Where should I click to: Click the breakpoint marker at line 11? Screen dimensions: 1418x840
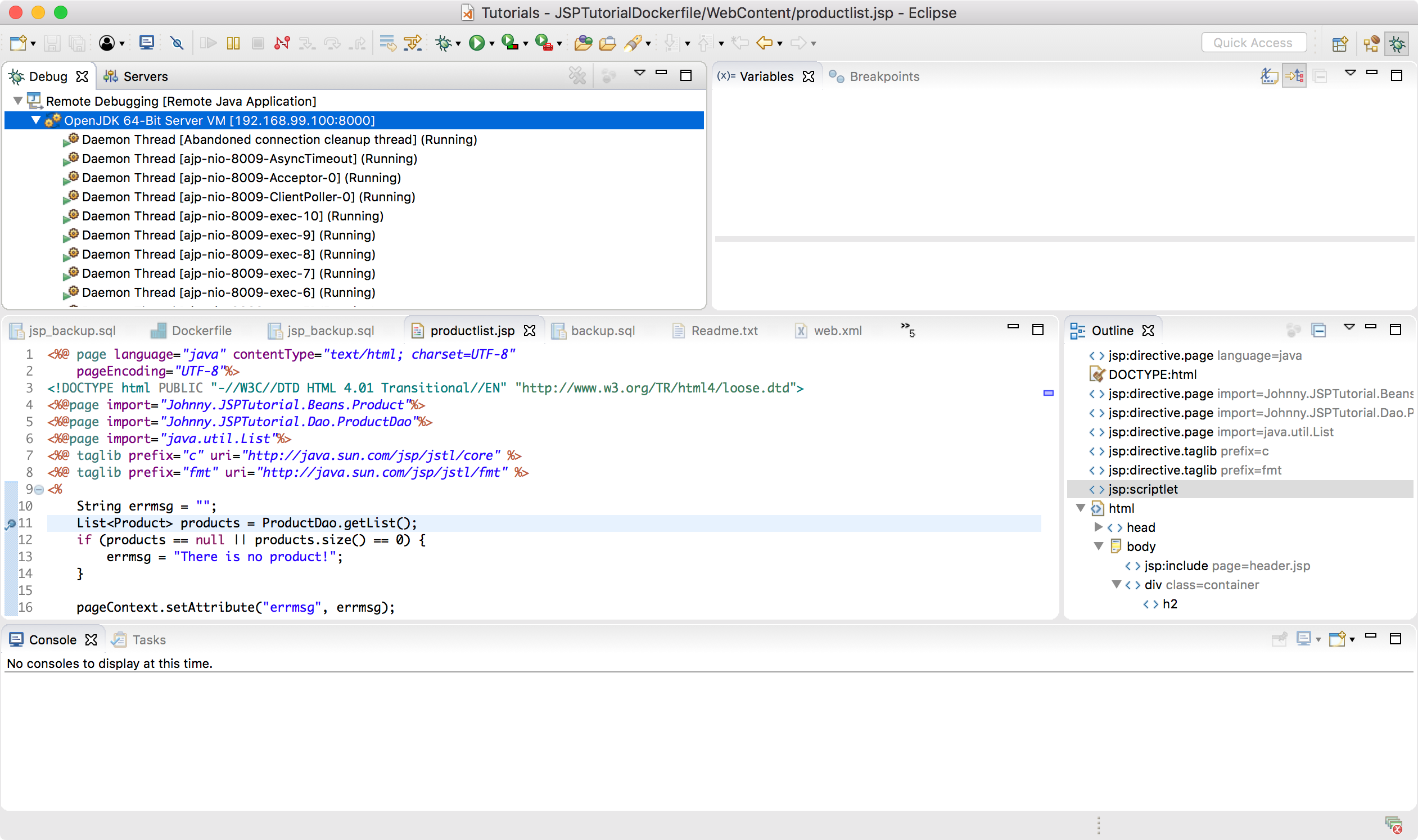11,523
